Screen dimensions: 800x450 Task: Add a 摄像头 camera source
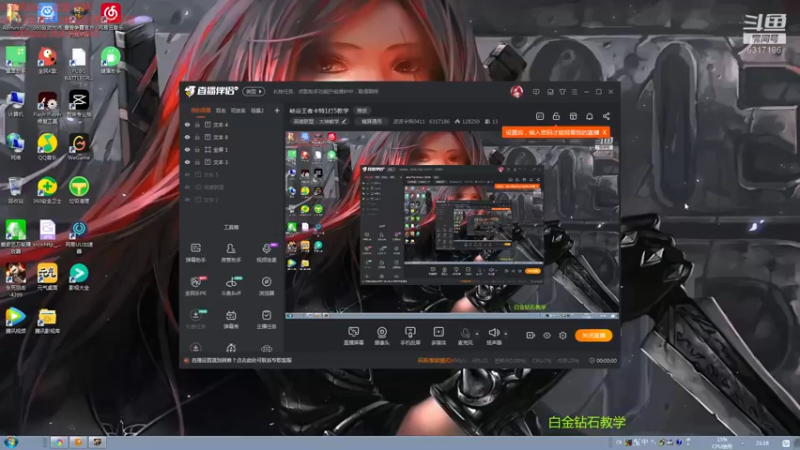coord(382,336)
